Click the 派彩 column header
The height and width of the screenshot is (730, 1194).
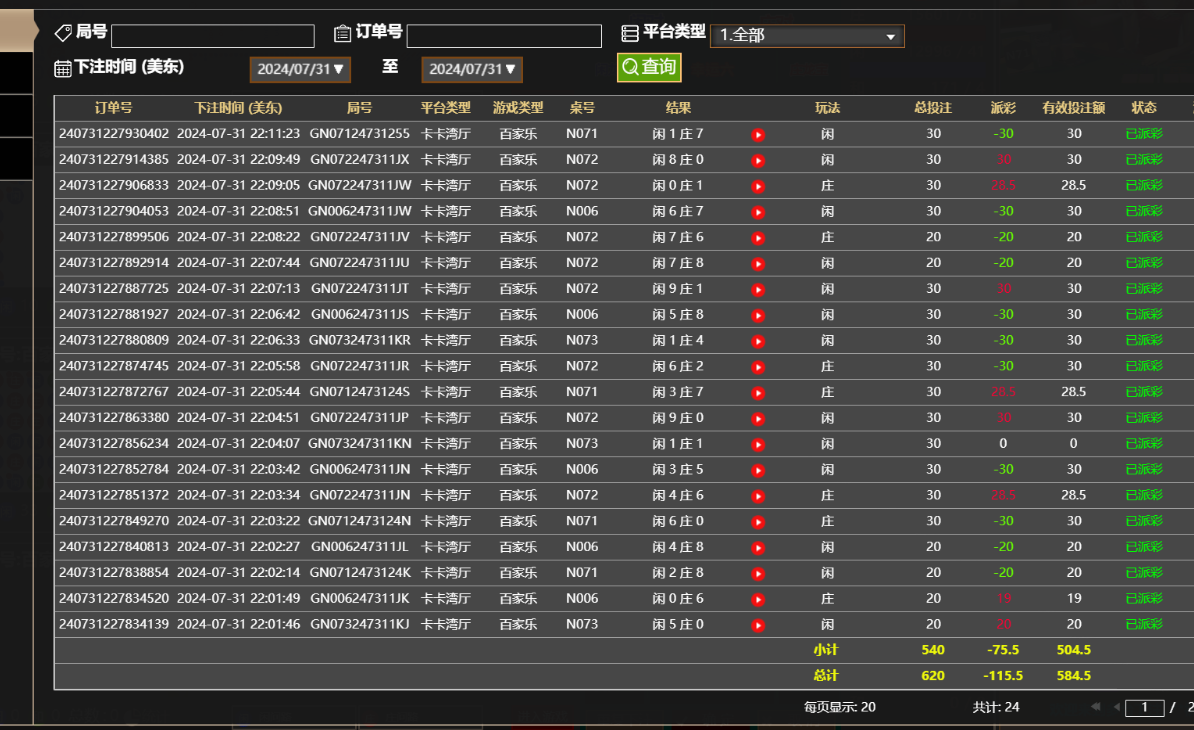tap(1002, 108)
